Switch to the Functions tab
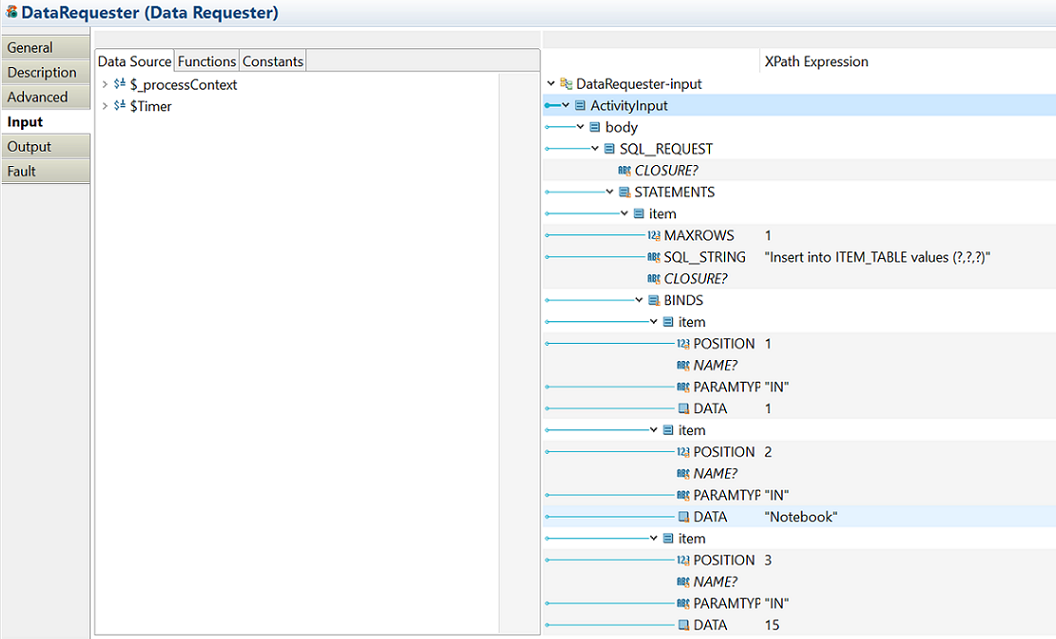 point(207,61)
